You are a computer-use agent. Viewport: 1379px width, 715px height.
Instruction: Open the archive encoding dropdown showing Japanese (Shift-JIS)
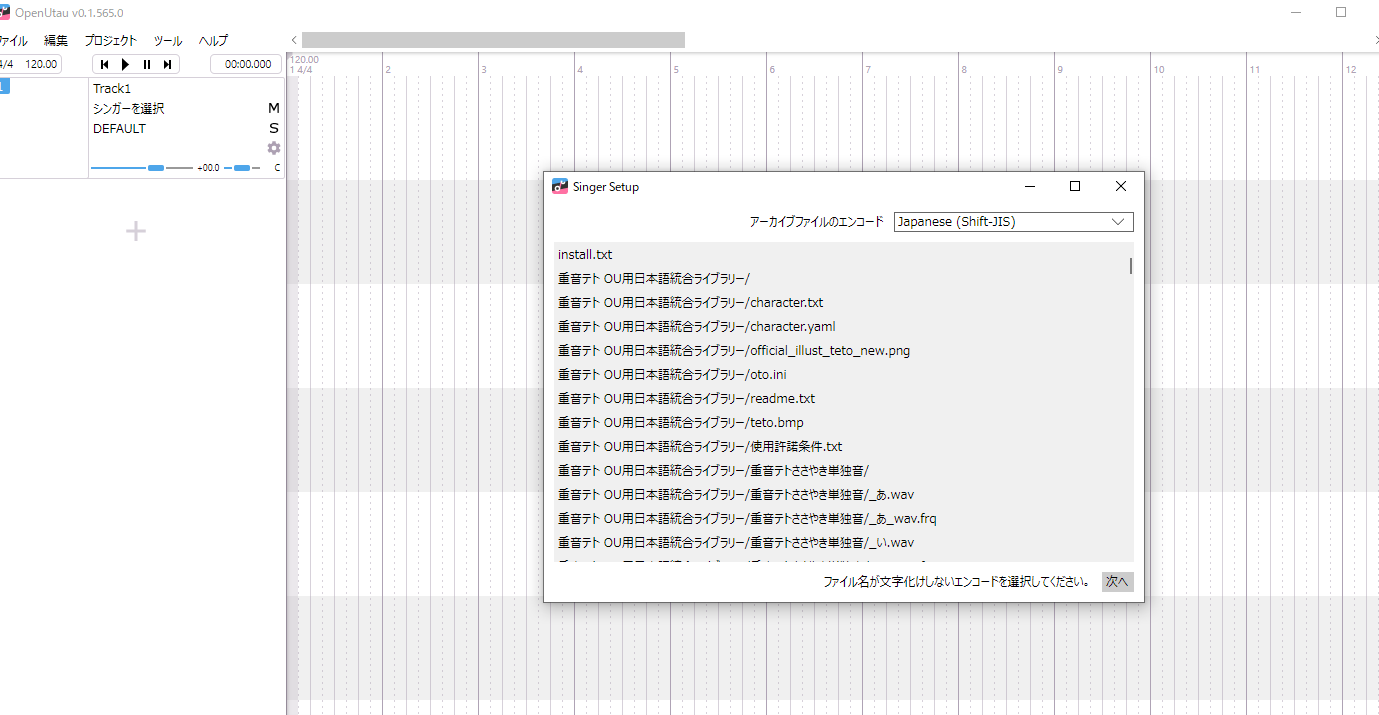pos(1013,222)
